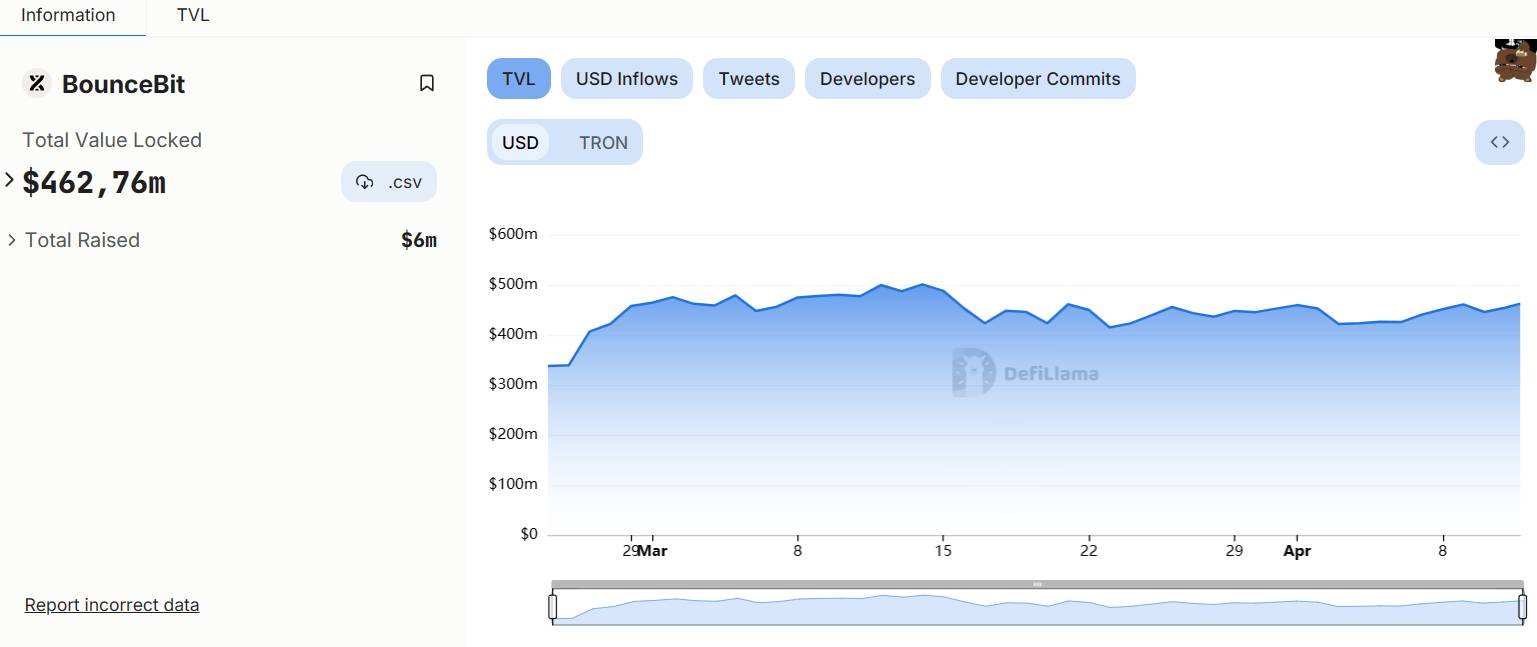Open the embed chart code icon
The width and height of the screenshot is (1537, 647).
pos(1499,142)
